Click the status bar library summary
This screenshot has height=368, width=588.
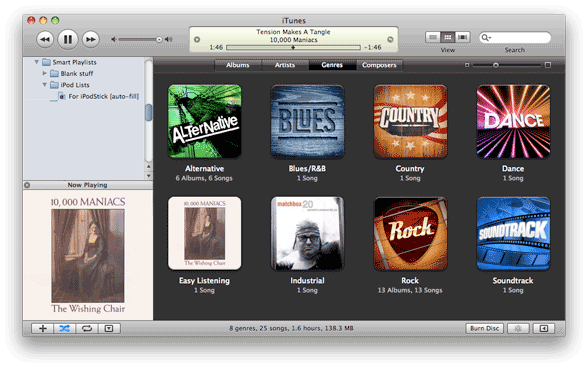(291, 328)
